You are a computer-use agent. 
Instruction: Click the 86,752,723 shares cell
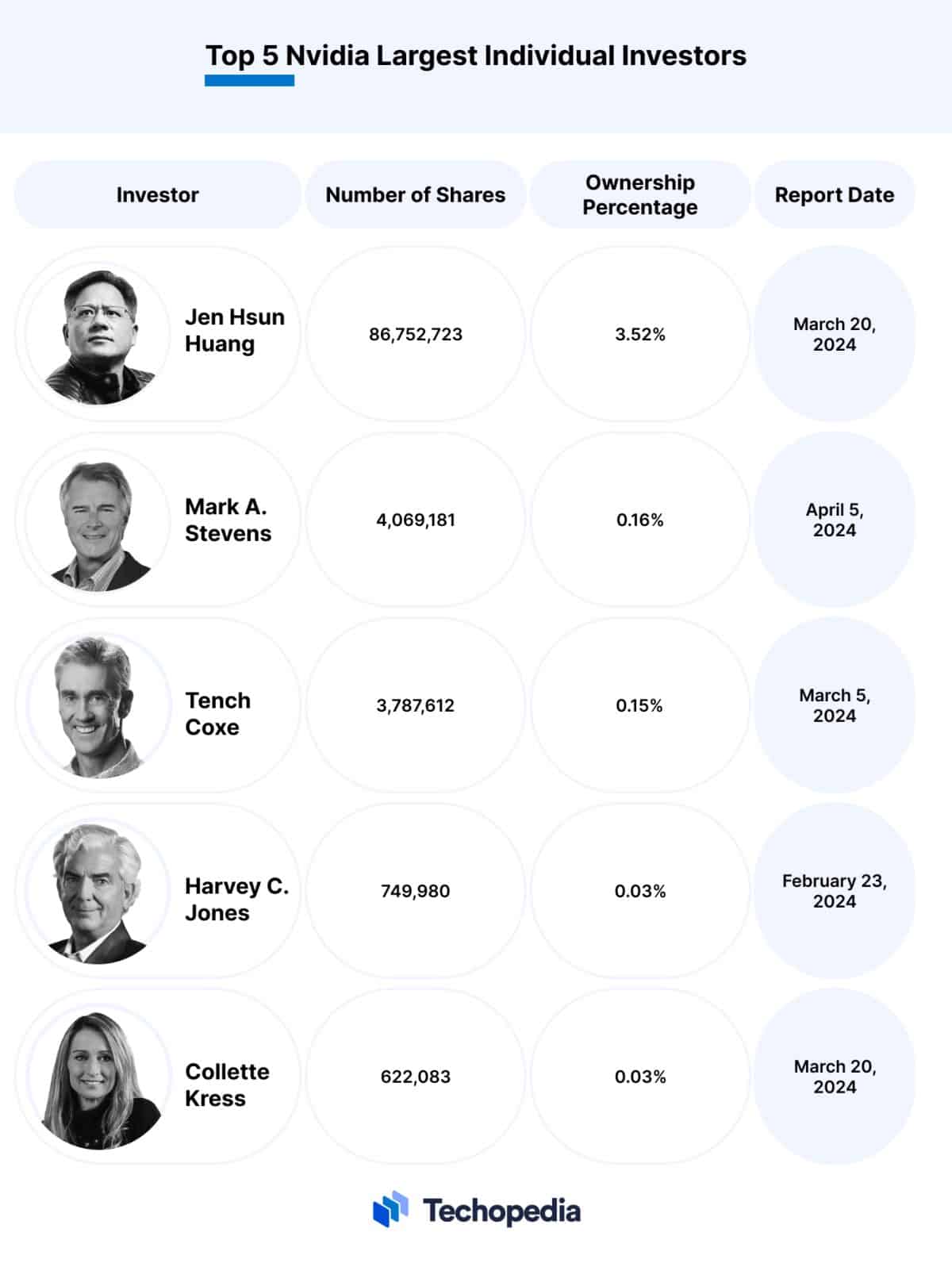416,334
